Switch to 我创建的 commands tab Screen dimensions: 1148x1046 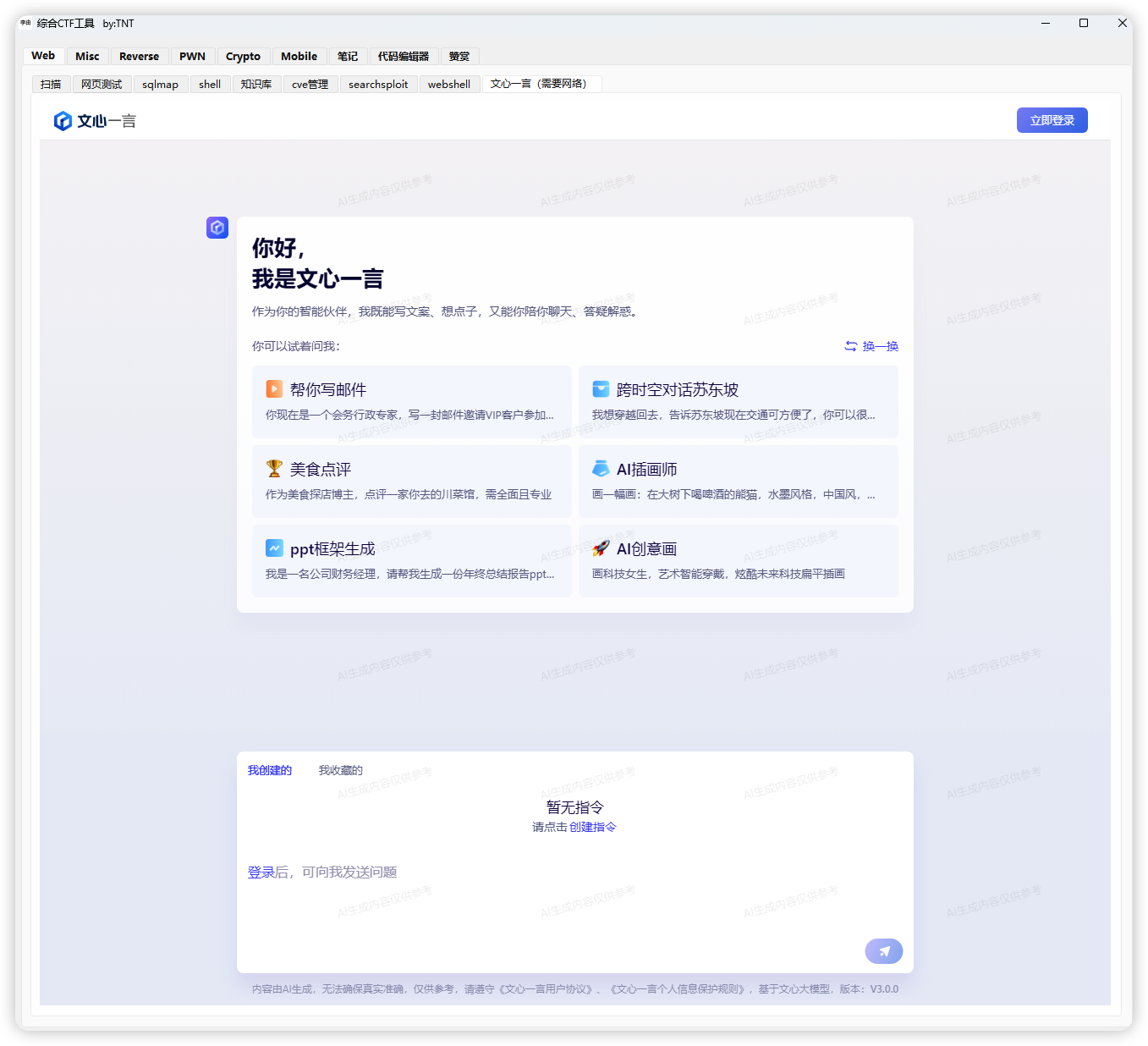(270, 770)
